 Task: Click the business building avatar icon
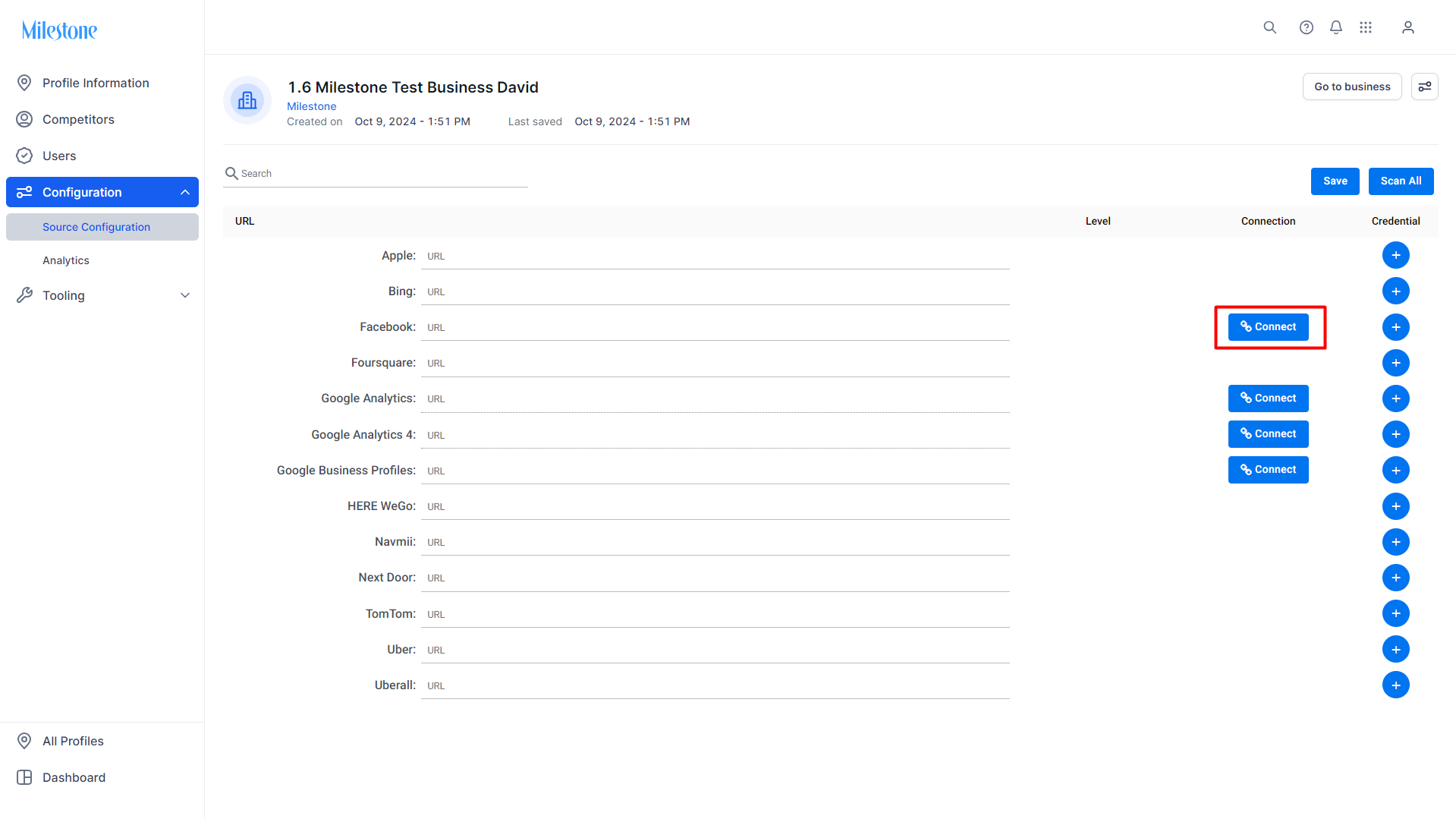247,100
